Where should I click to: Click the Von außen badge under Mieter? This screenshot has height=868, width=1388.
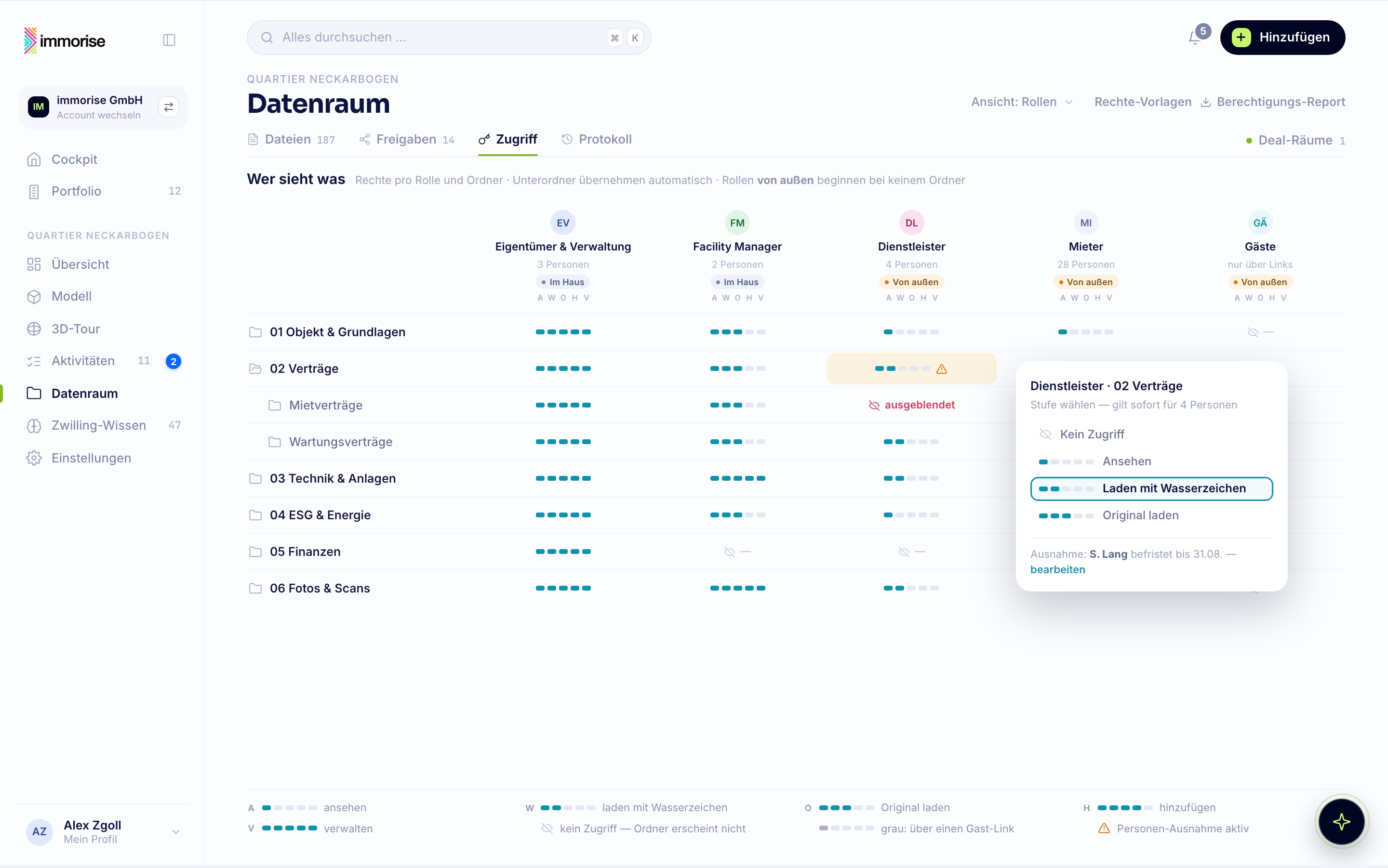click(x=1086, y=282)
